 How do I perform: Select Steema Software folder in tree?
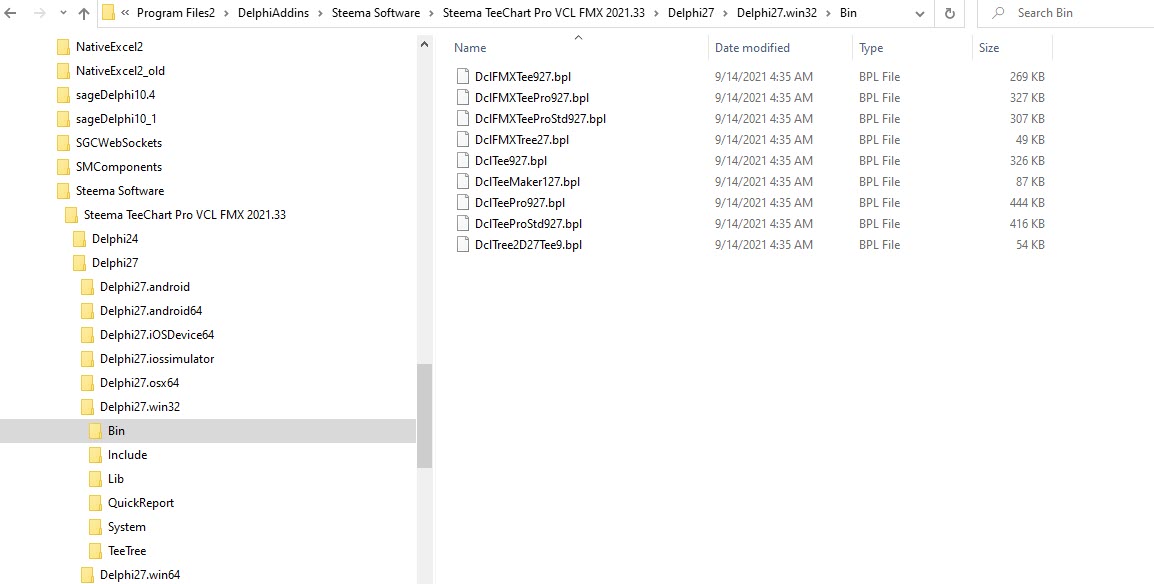120,191
